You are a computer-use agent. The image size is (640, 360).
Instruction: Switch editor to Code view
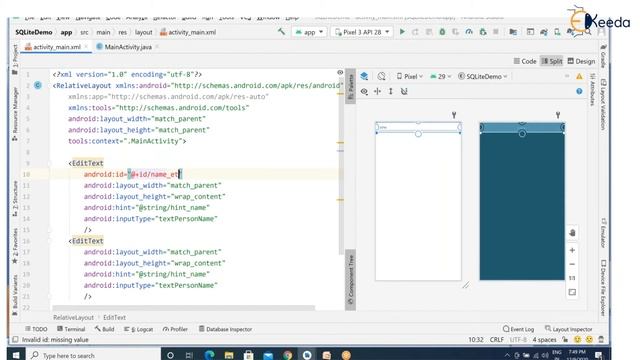point(525,61)
